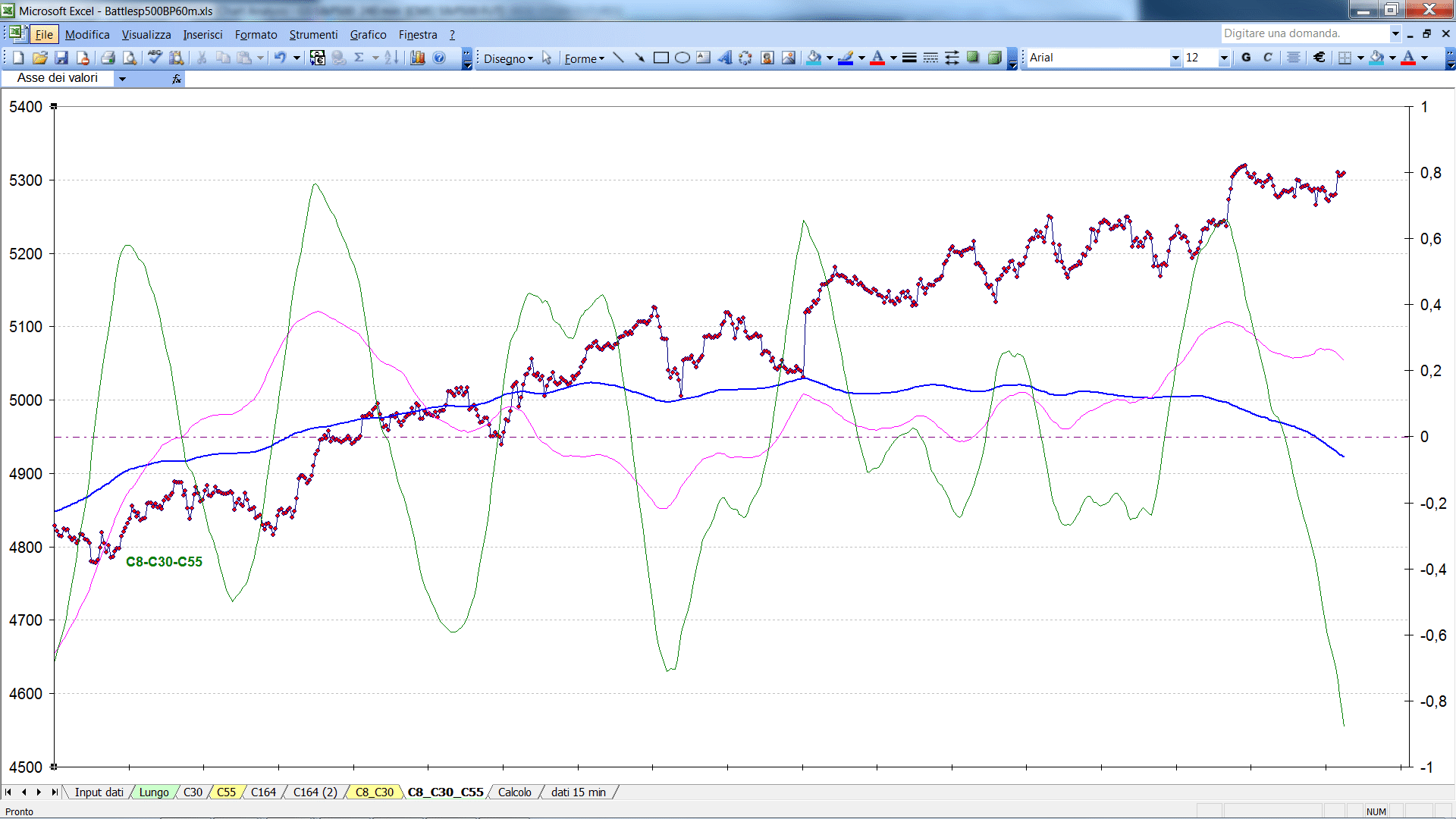This screenshot has width=1456, height=819.
Task: Expand the Name Box dropdown arrow
Action: tap(122, 79)
